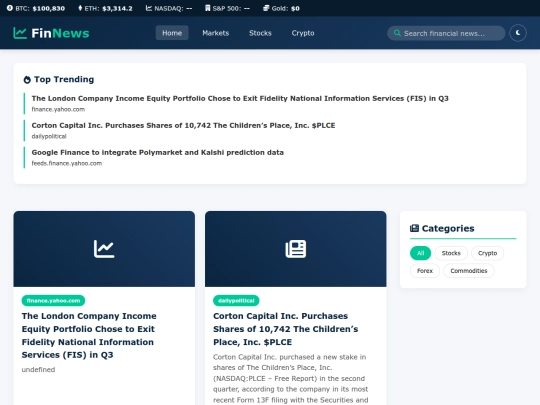Click the line chart thumbnail on London Company card
Image resolution: width=540 pixels, height=405 pixels.
point(104,249)
